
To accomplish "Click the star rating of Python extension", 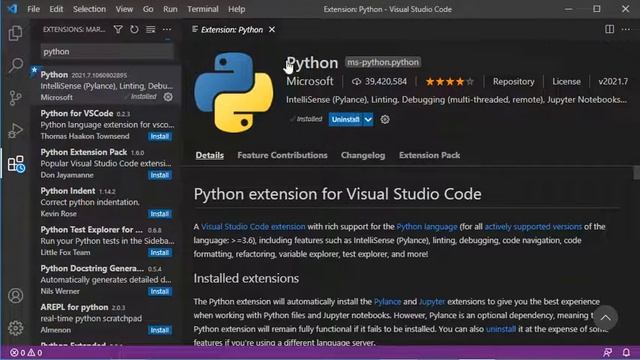I will point(449,82).
